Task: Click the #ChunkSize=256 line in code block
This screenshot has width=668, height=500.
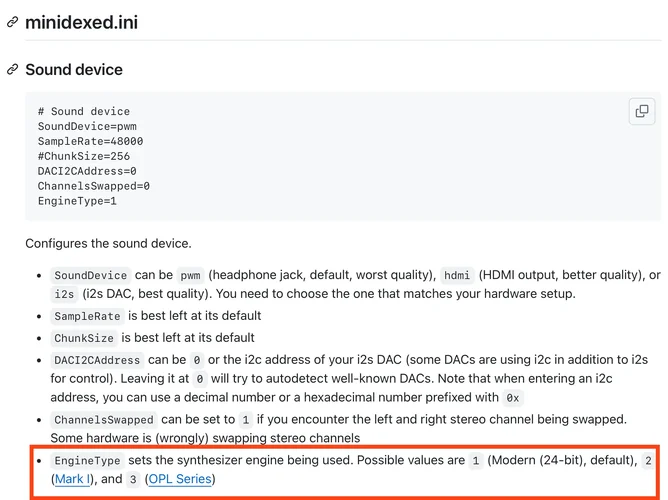Action: 84,156
